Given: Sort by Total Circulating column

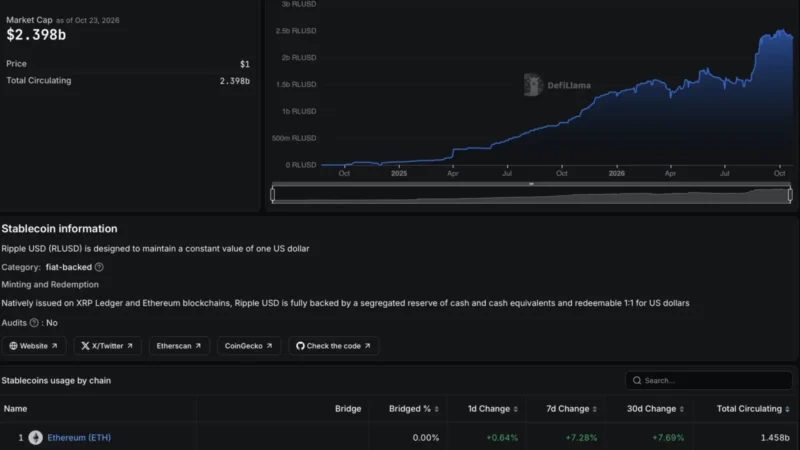Looking at the screenshot, I should [753, 409].
